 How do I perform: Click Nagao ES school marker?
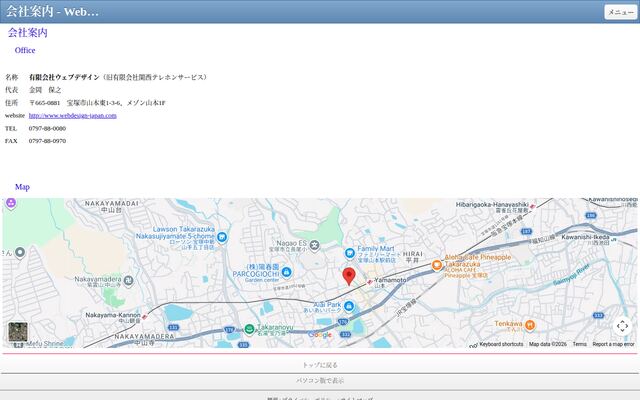pos(314,245)
